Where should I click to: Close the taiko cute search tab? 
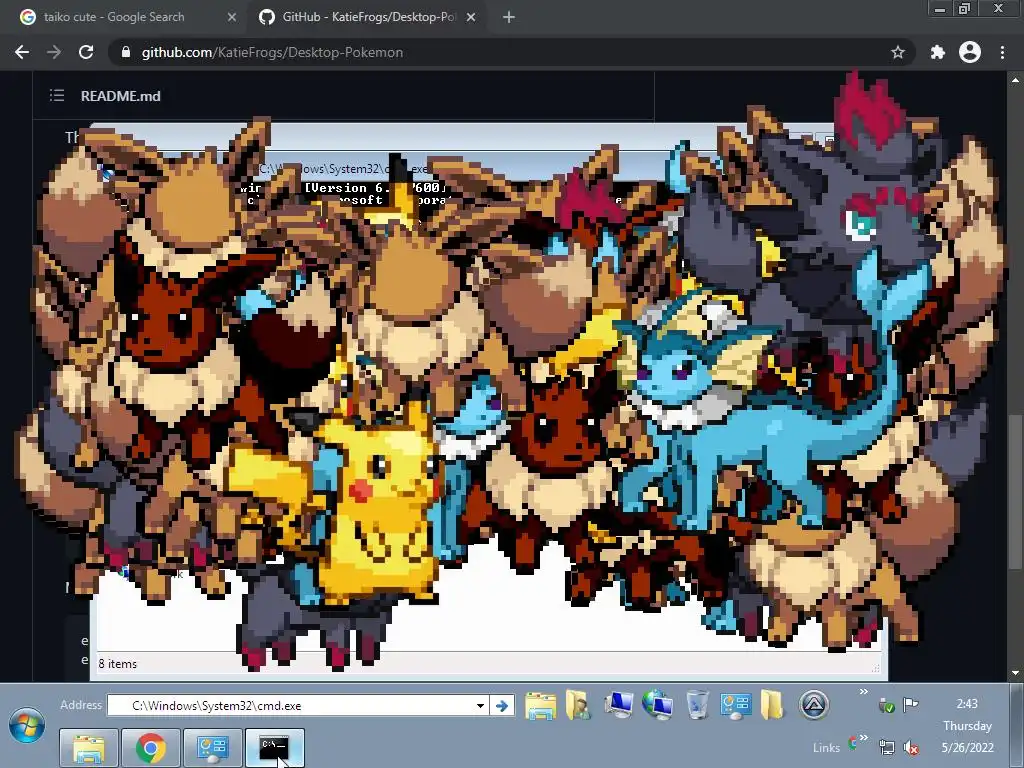point(232,17)
